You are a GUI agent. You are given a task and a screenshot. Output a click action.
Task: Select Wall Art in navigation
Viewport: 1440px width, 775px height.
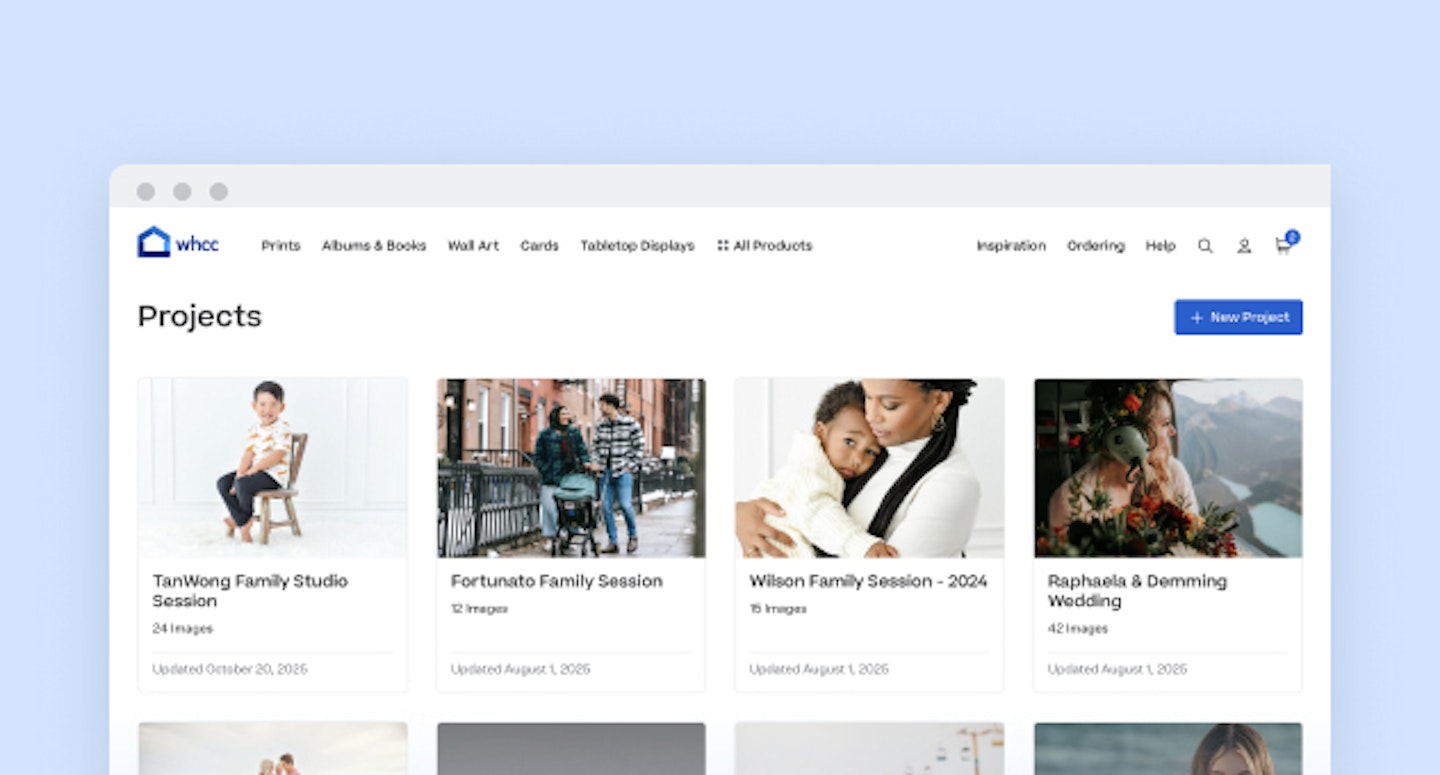473,246
